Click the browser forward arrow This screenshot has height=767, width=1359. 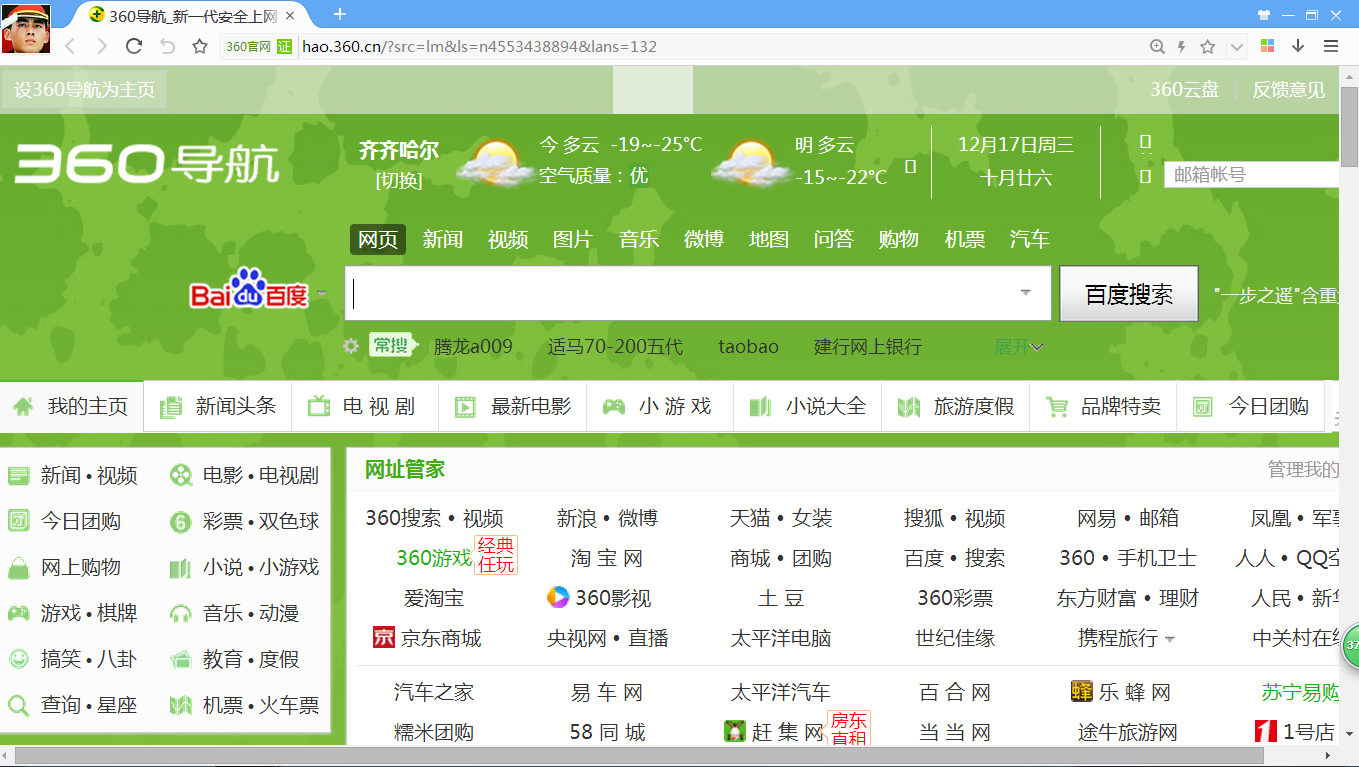click(x=101, y=46)
